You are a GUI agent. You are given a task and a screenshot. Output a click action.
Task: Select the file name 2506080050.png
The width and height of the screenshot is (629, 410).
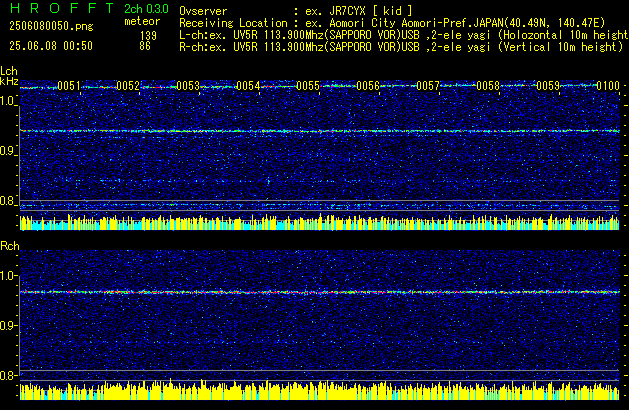[51, 26]
